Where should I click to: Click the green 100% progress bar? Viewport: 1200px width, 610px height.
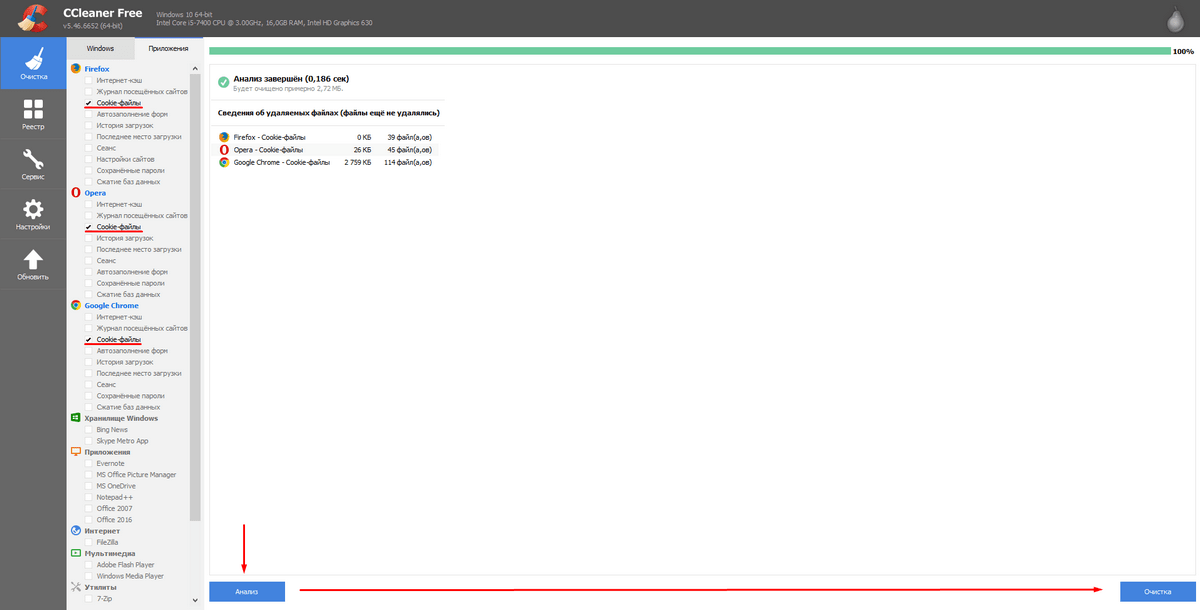[689, 51]
